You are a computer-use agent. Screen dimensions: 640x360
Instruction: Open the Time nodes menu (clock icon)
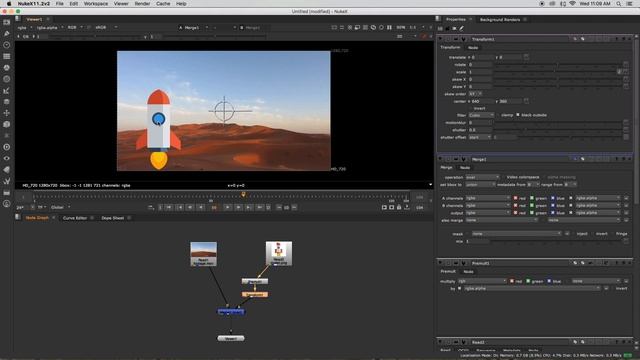tap(7, 45)
